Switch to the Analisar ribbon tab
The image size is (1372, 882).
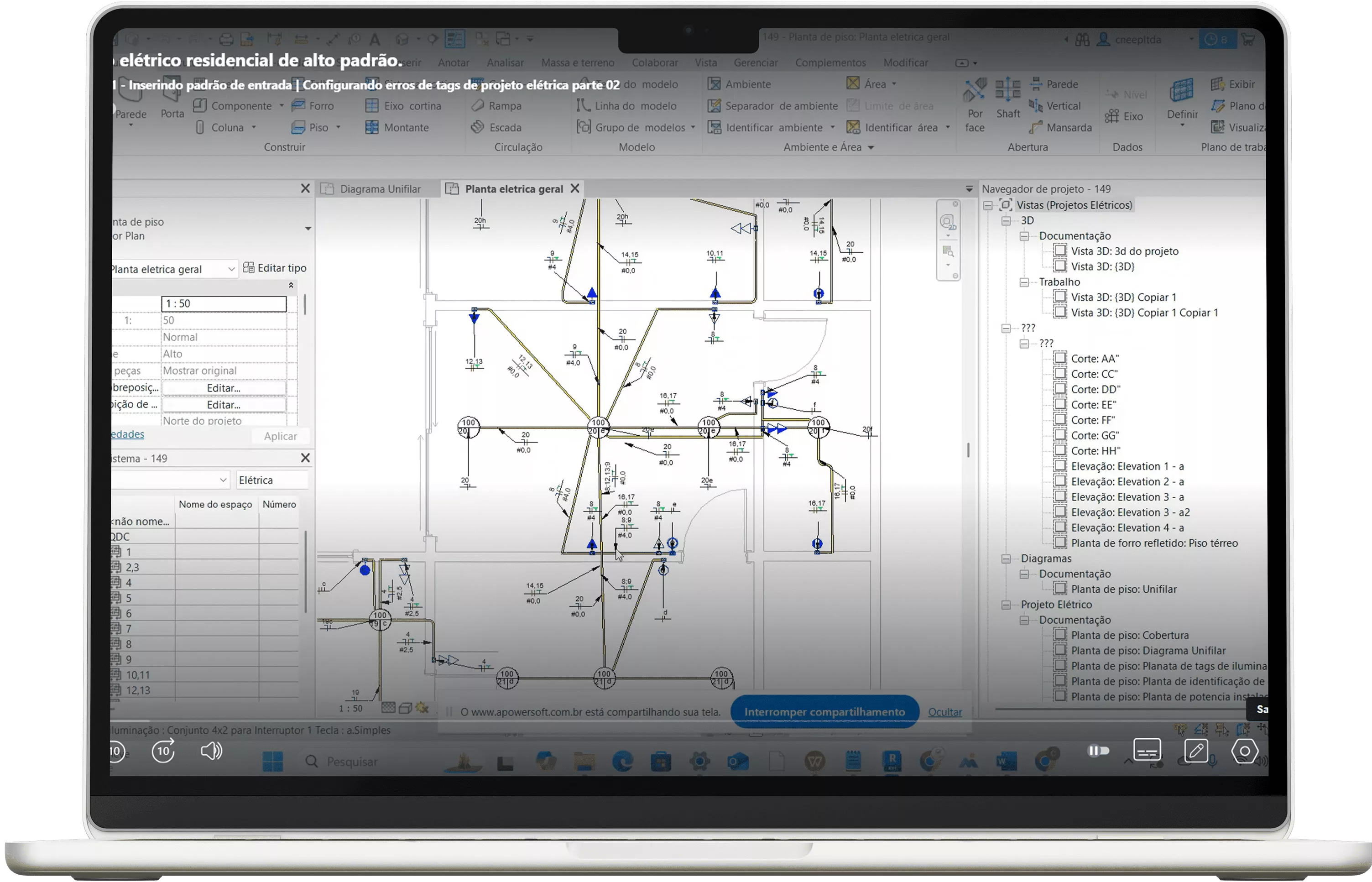(505, 63)
